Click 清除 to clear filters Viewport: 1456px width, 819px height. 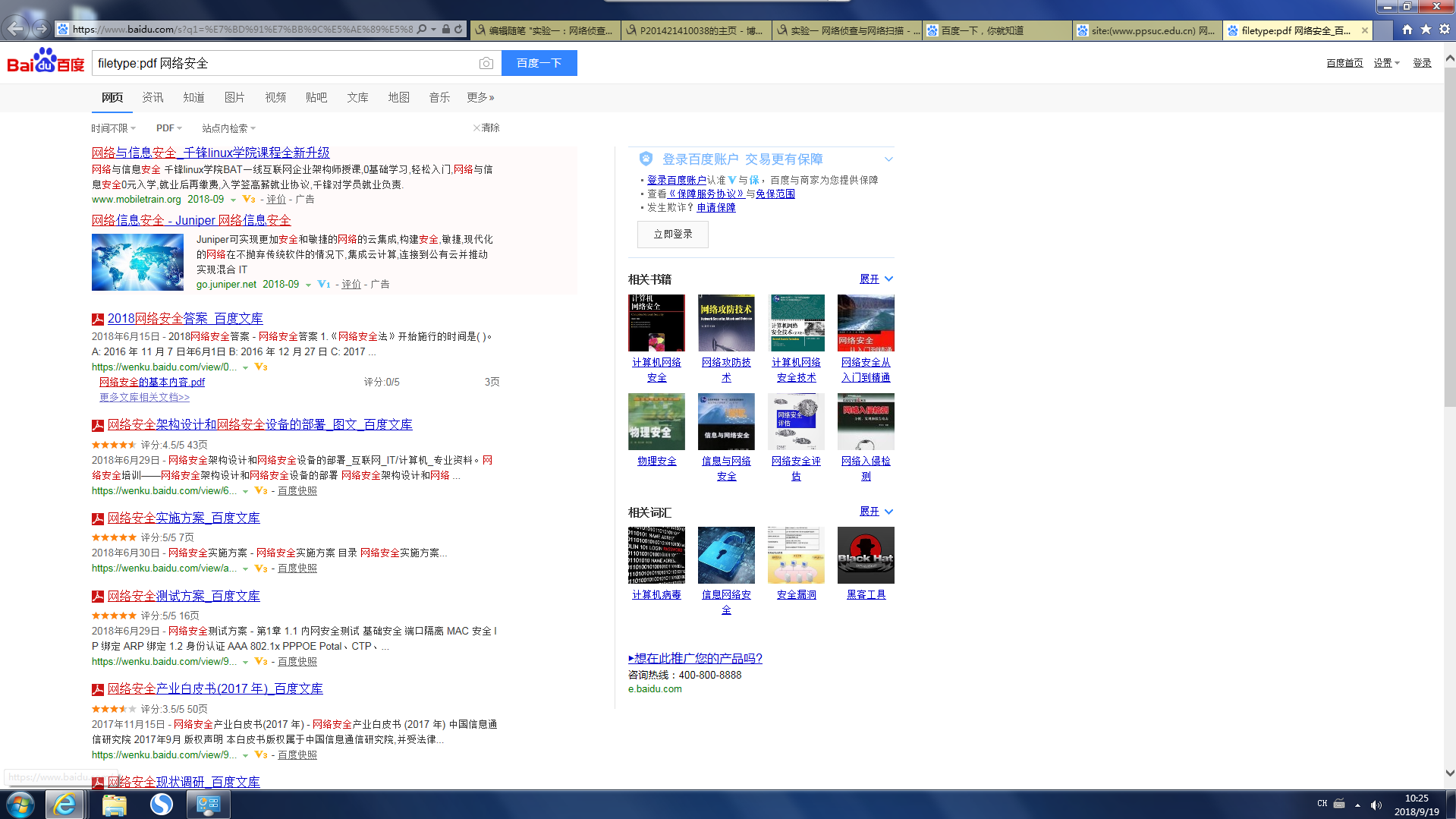486,128
